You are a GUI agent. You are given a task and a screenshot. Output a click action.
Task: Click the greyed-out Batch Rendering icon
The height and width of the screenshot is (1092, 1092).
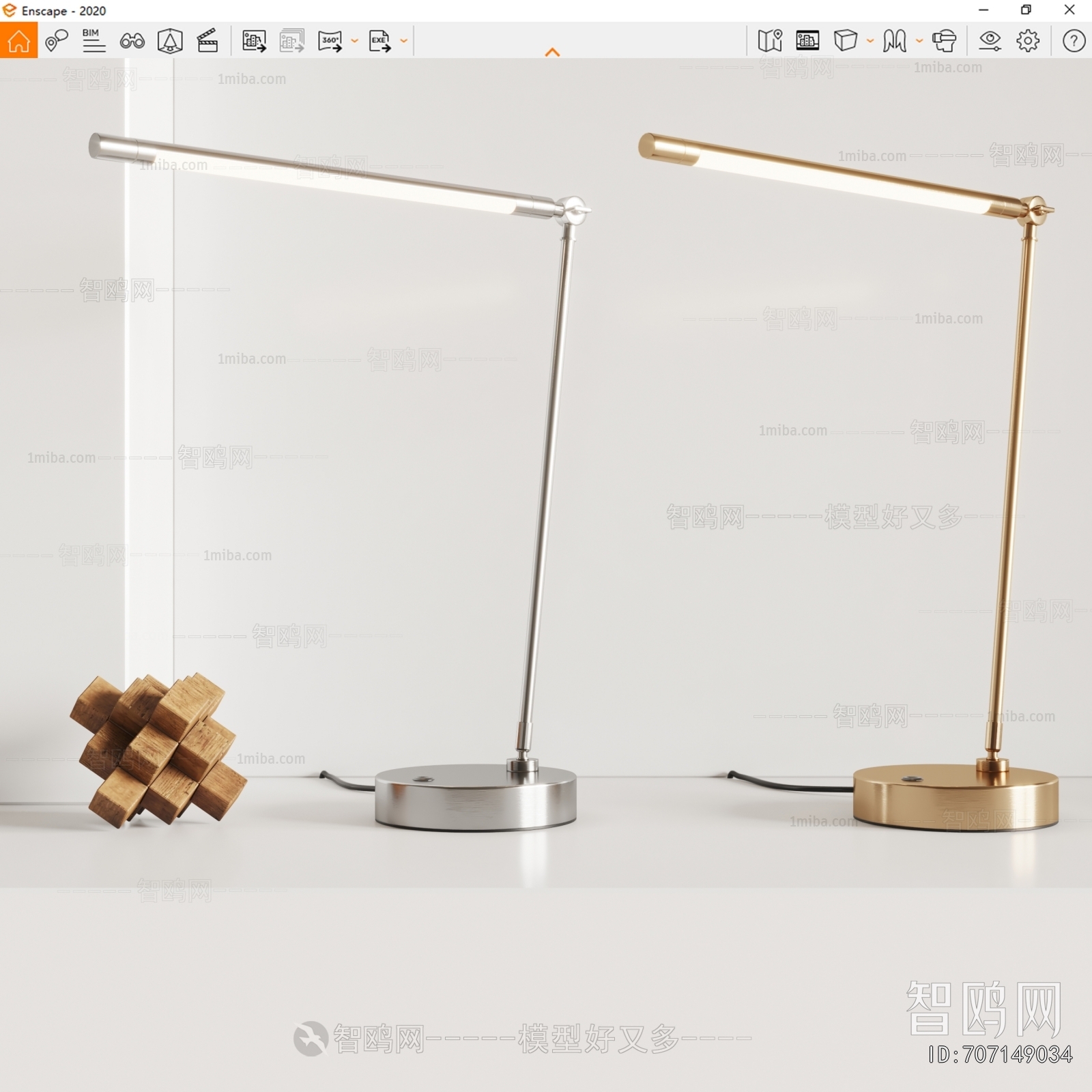(x=292, y=41)
